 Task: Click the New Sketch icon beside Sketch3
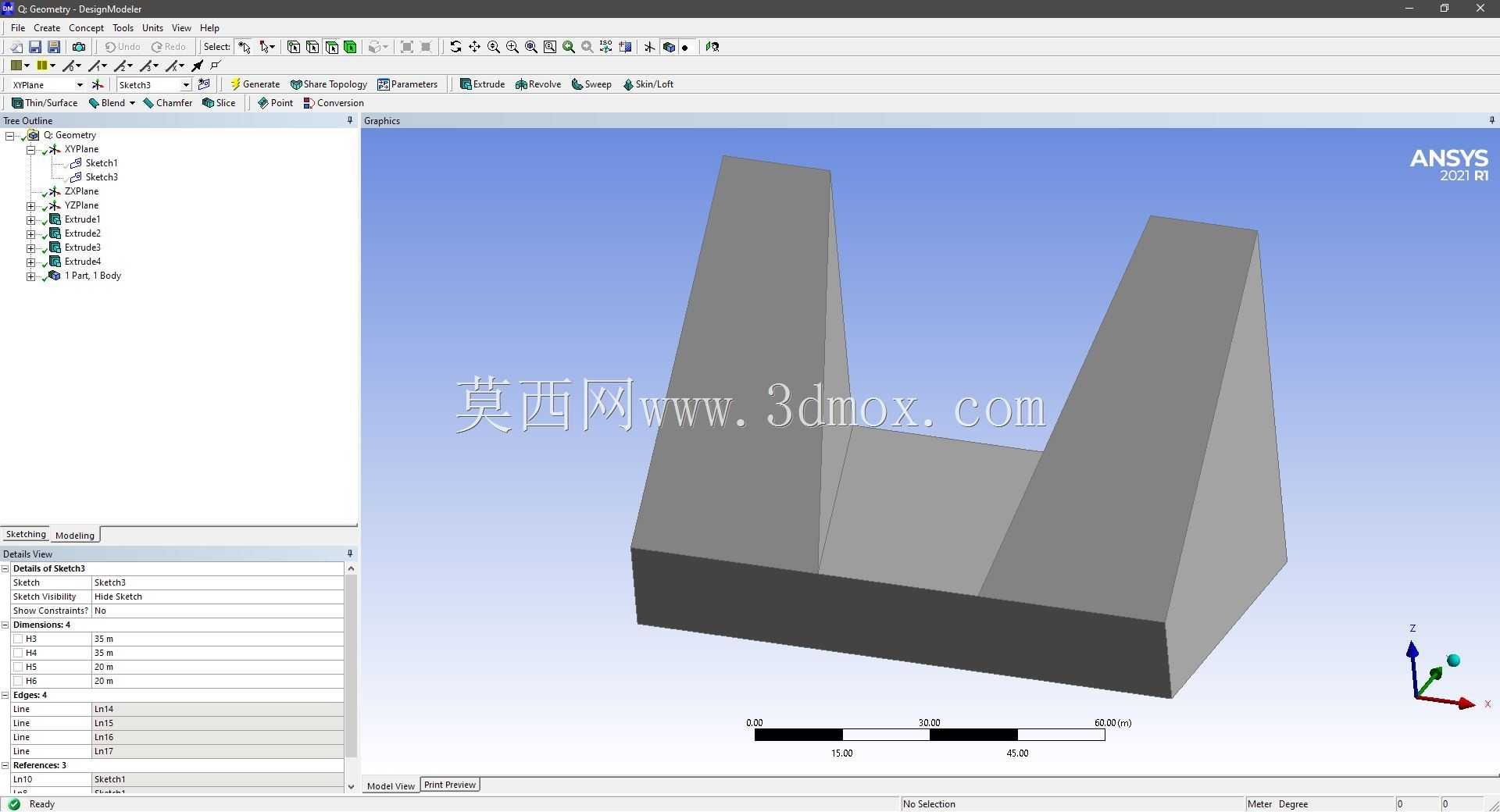pyautogui.click(x=204, y=84)
